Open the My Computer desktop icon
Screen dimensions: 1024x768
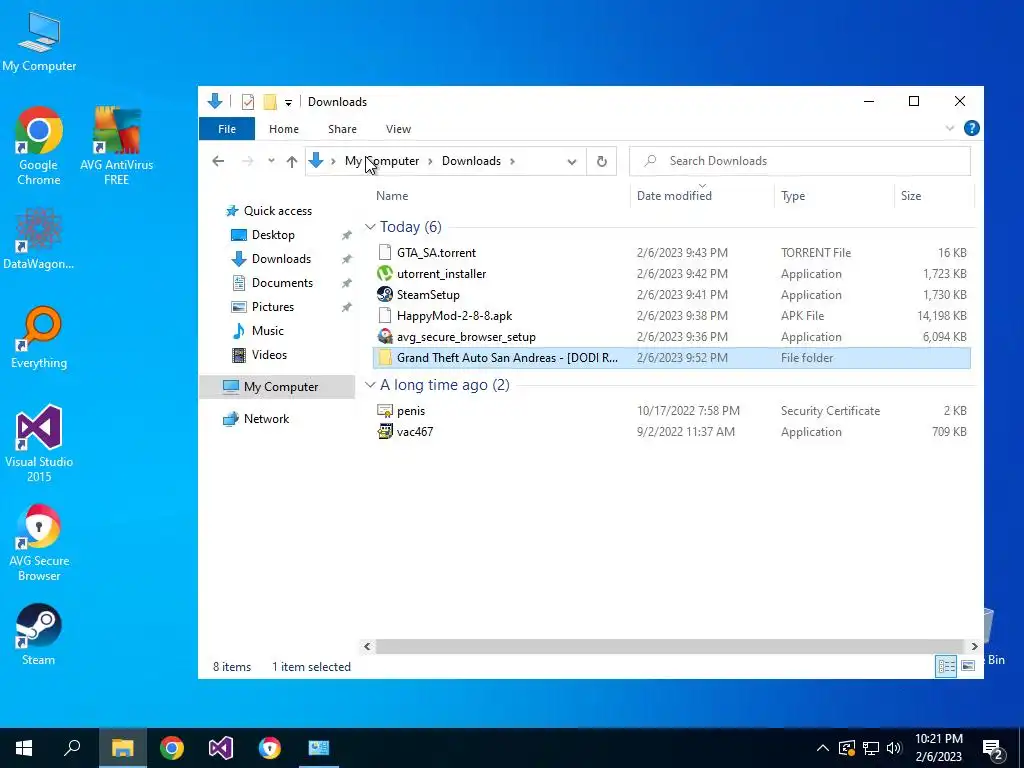pyautogui.click(x=39, y=41)
